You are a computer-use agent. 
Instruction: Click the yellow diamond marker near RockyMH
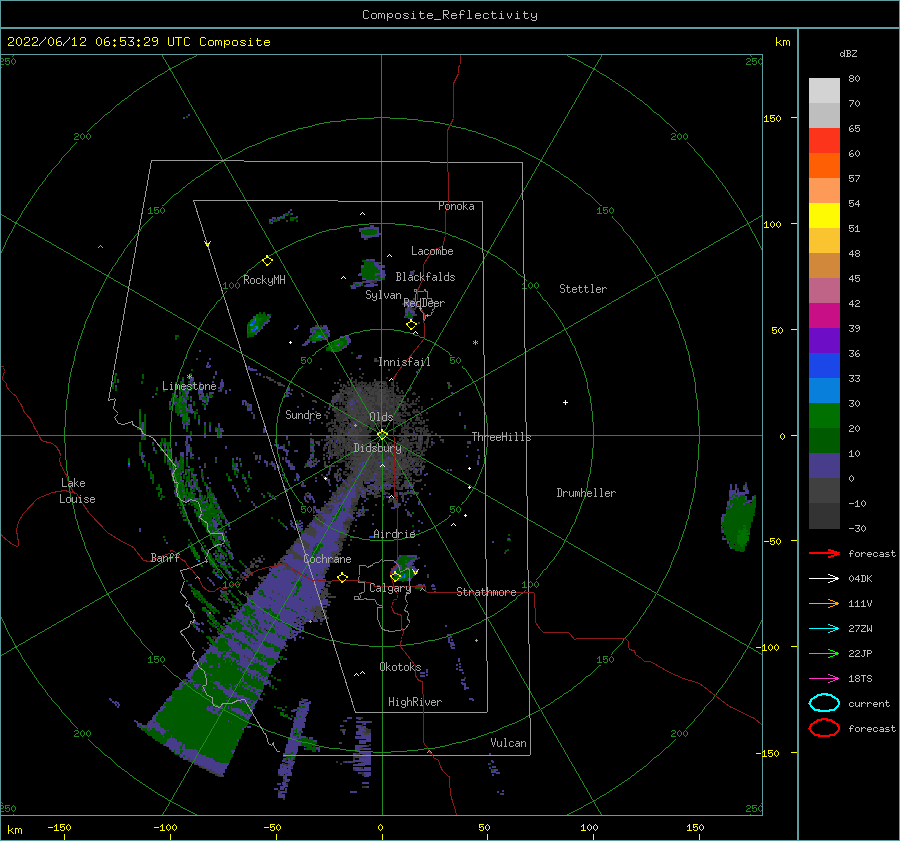pos(267,261)
